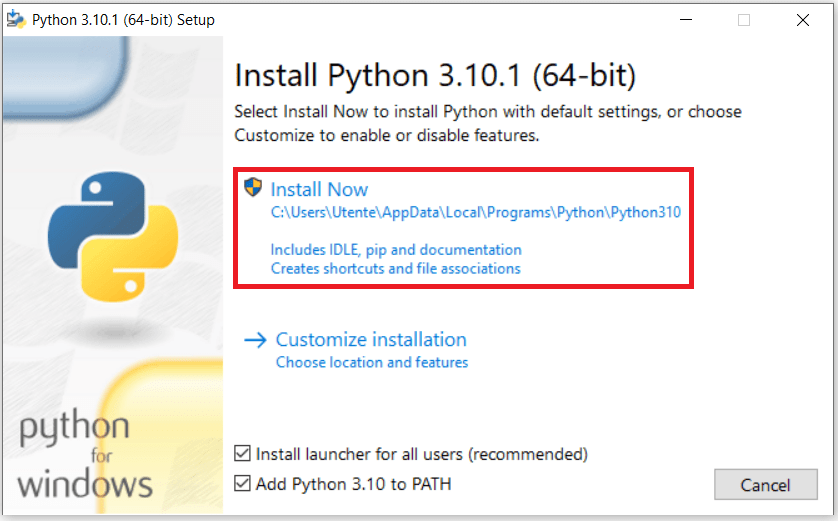Click the arrow icon beside Customize installation

[255, 340]
